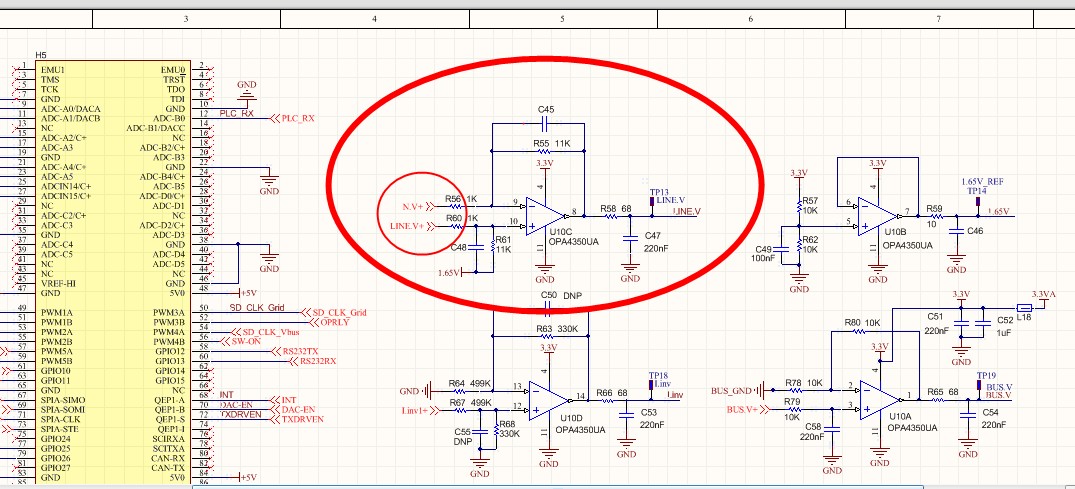This screenshot has height=489, width=1075.
Task: Click the SPIA-SIMO pin name
Action: click(x=64, y=399)
